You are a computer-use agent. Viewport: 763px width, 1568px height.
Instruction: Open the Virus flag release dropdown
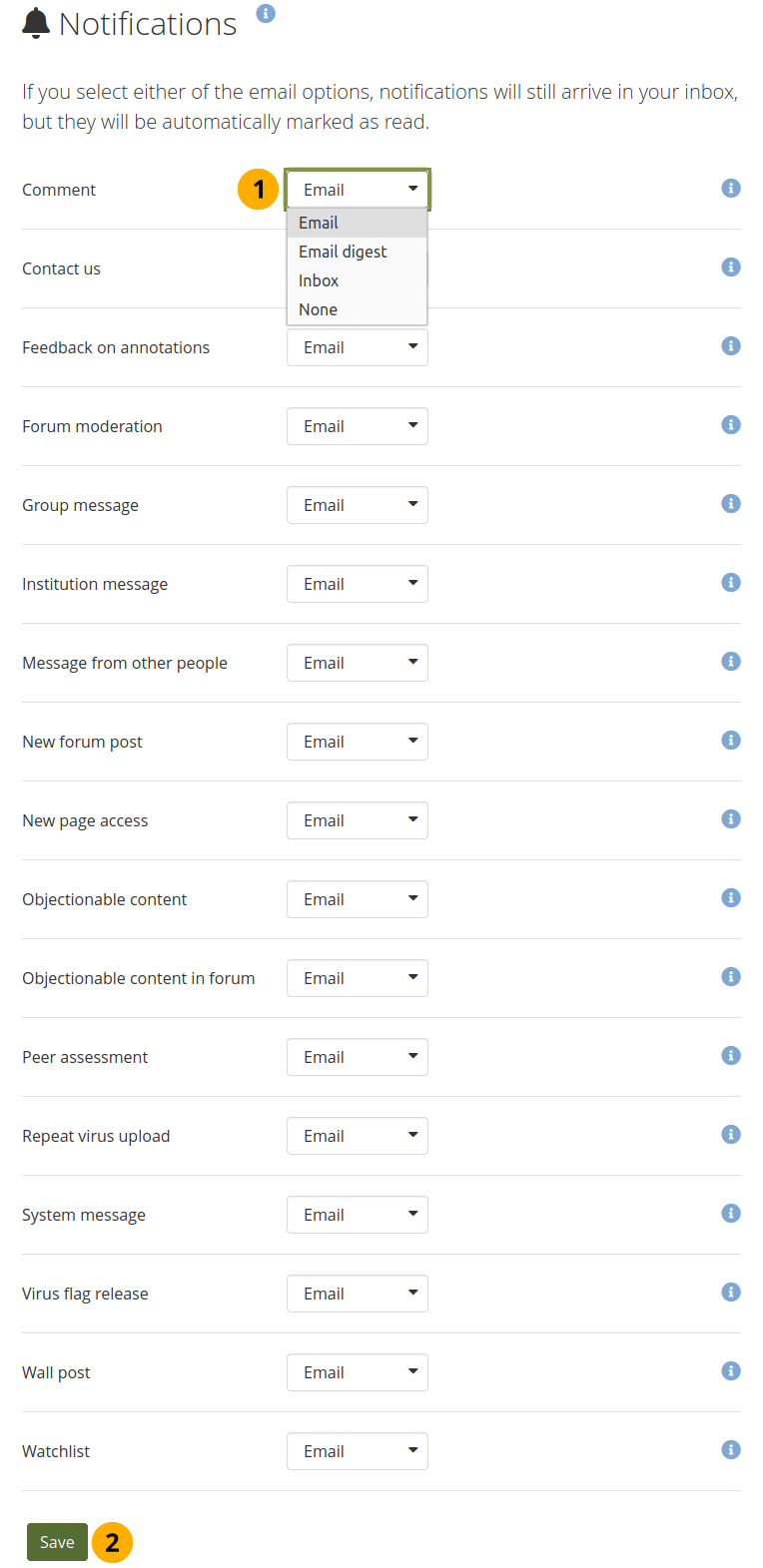point(357,1294)
